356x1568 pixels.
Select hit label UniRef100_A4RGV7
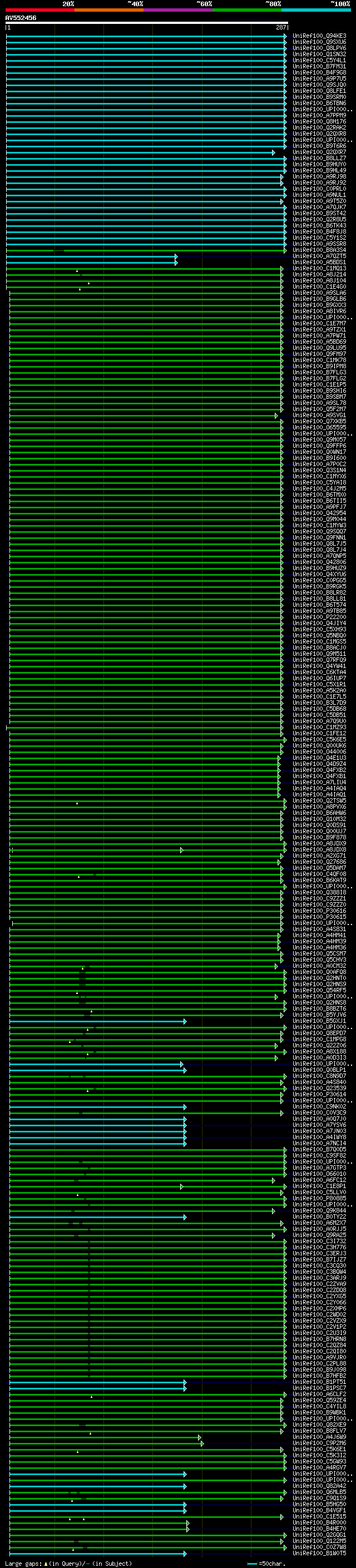coord(319,1467)
